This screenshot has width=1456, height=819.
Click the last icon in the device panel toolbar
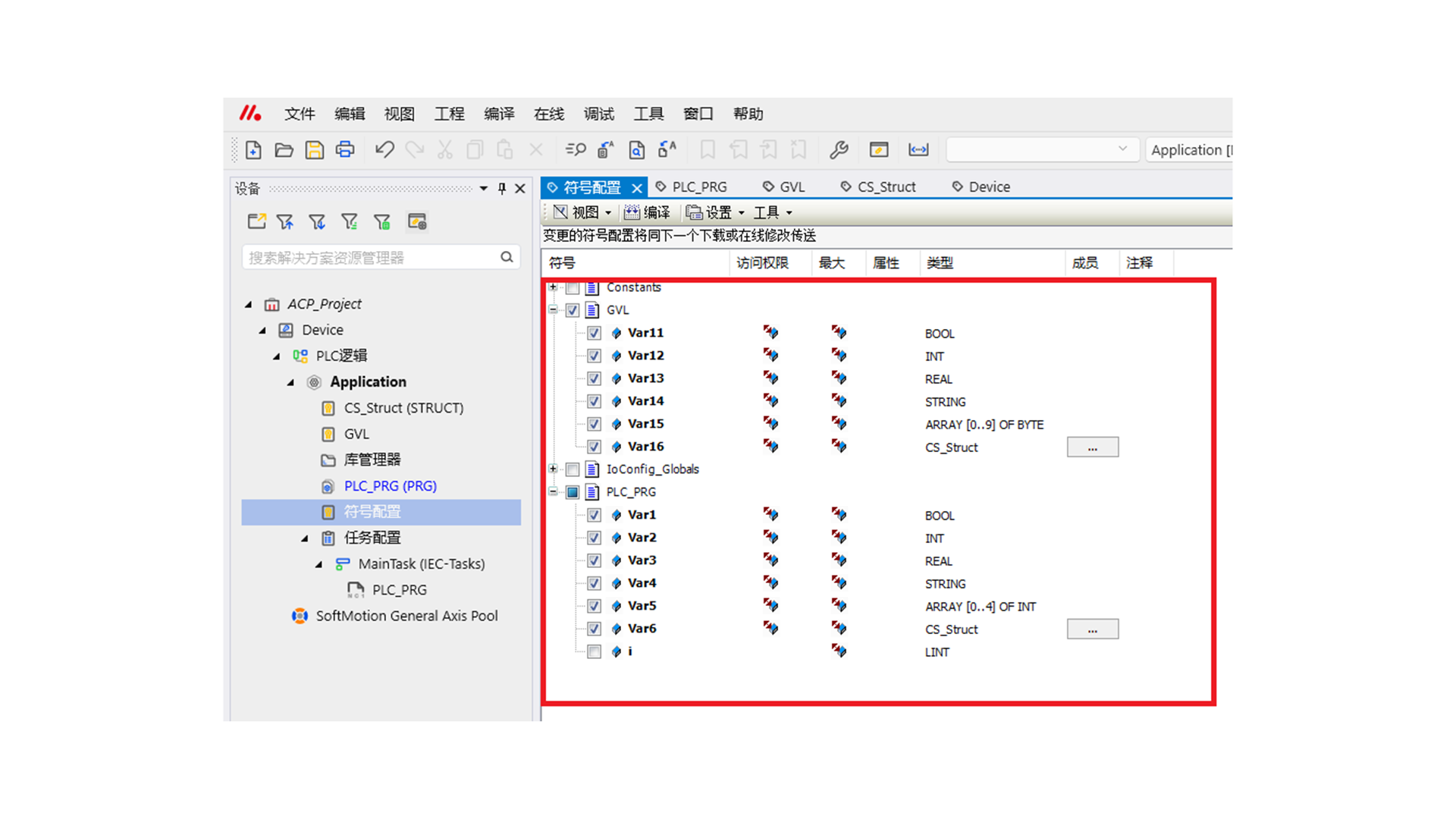(417, 221)
